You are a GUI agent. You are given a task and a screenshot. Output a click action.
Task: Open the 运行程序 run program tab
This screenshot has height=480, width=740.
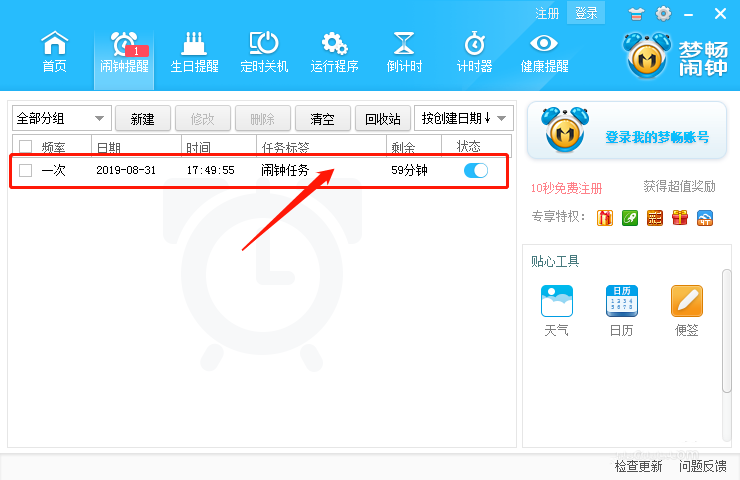click(334, 52)
